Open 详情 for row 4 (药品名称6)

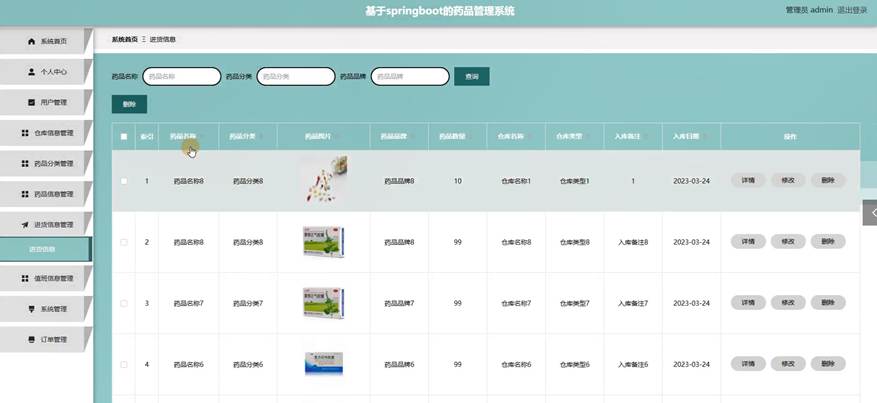[748, 364]
